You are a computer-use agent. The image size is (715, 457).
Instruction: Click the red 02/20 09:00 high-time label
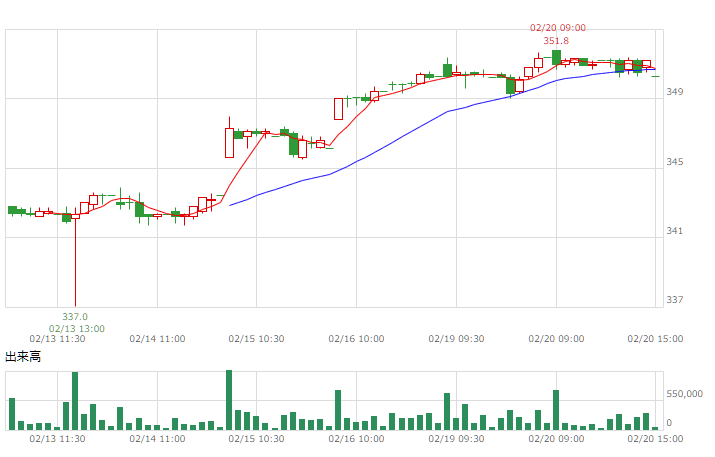558,28
